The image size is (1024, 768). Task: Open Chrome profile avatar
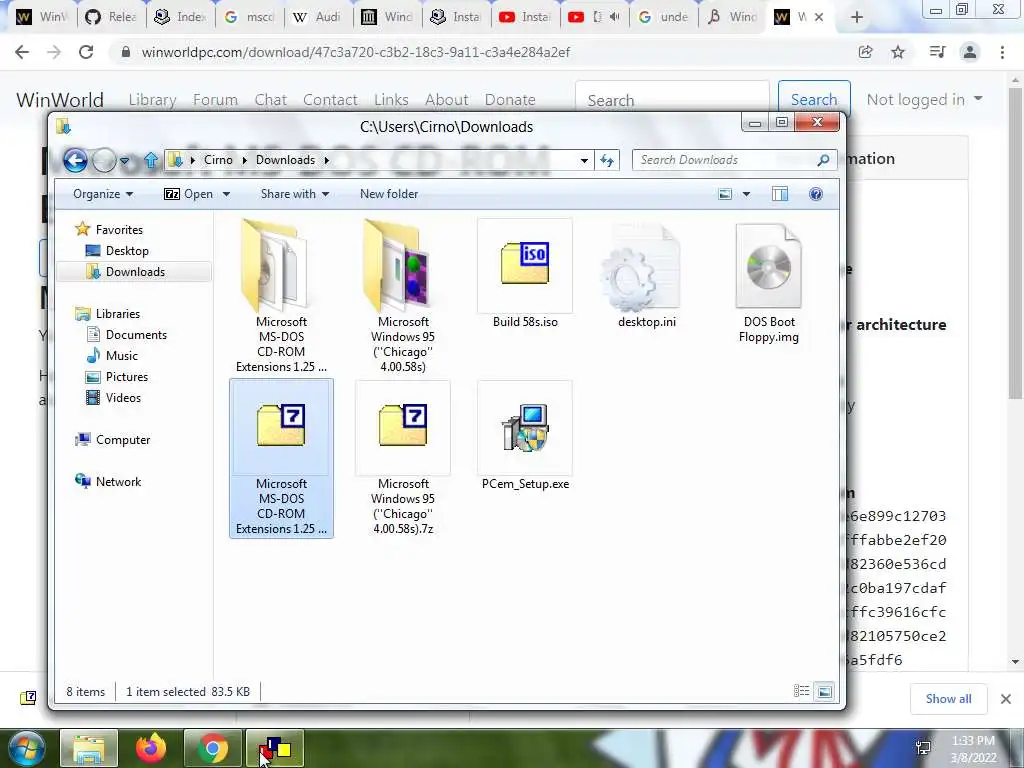[970, 52]
